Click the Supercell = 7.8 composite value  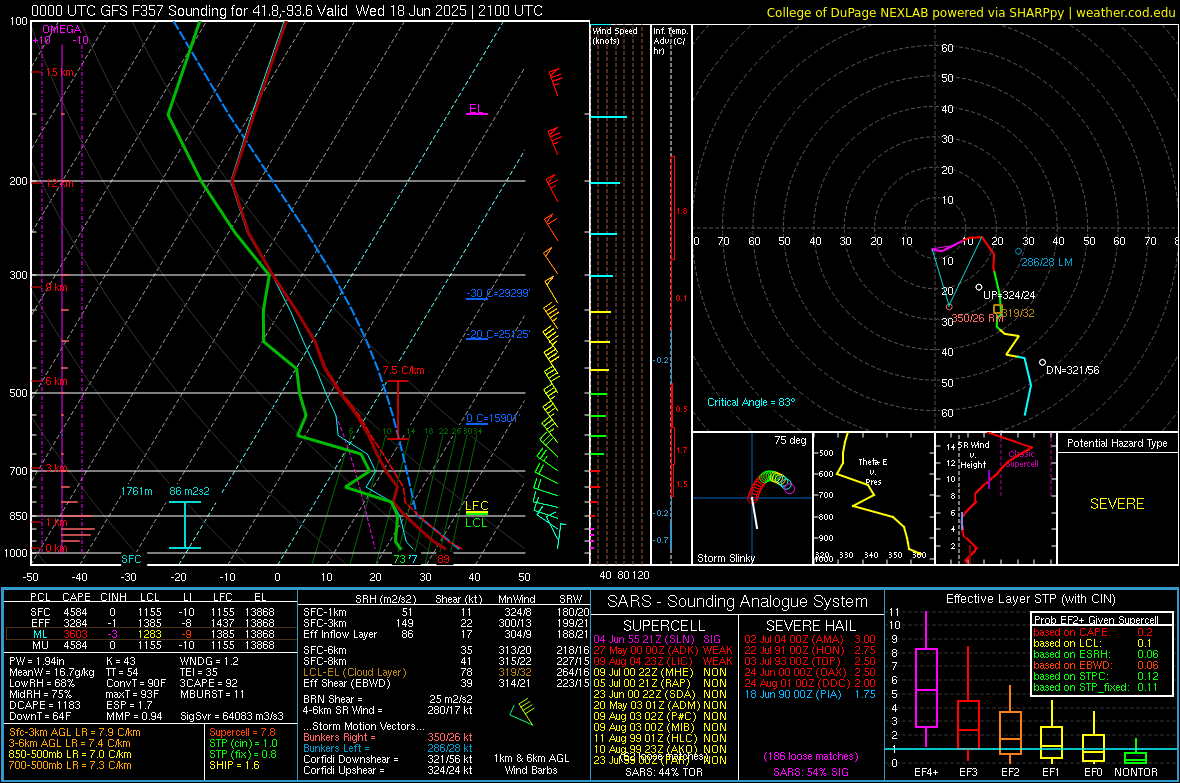(242, 733)
